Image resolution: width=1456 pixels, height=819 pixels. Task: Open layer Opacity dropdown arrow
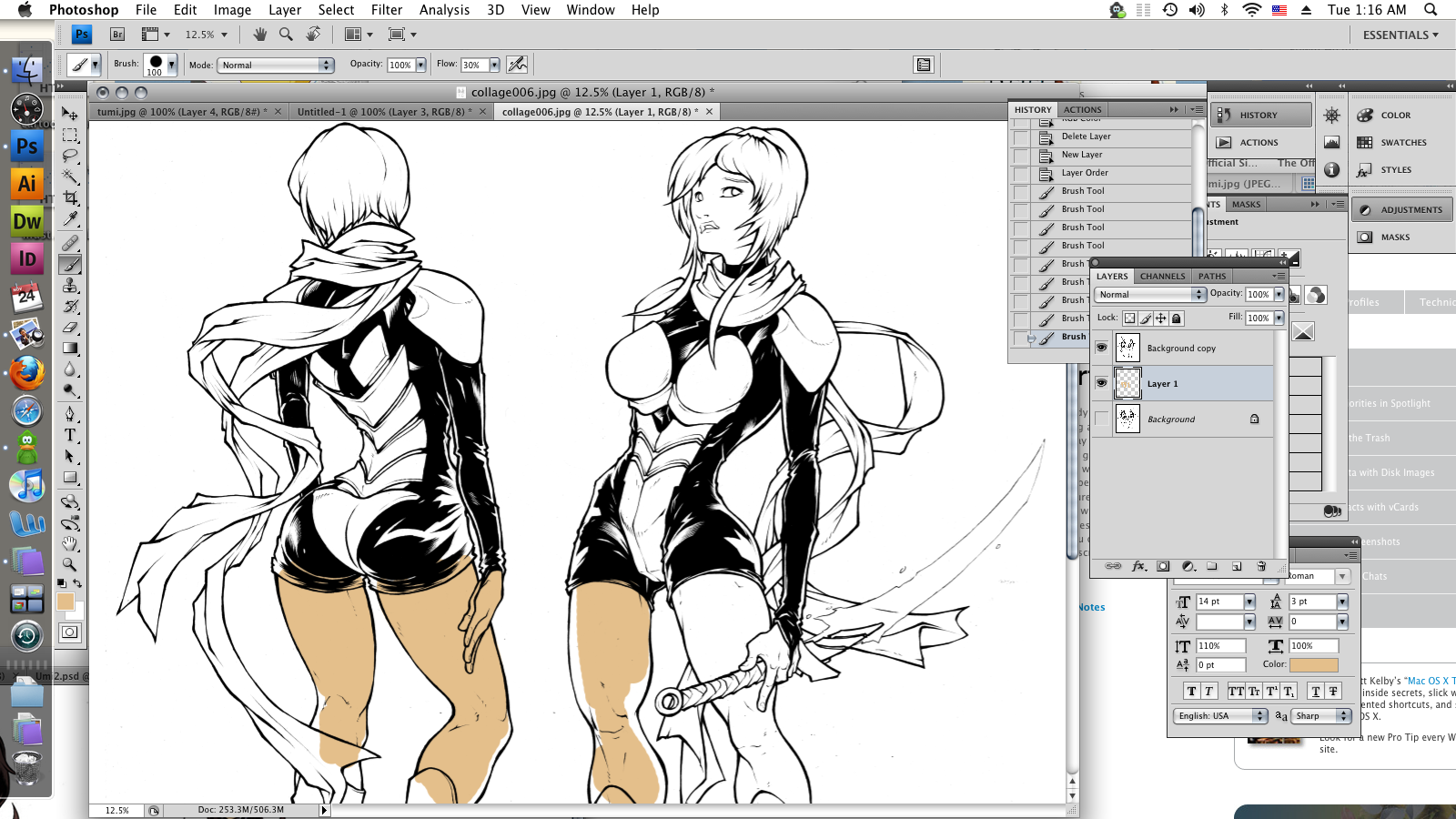[x=1279, y=294]
